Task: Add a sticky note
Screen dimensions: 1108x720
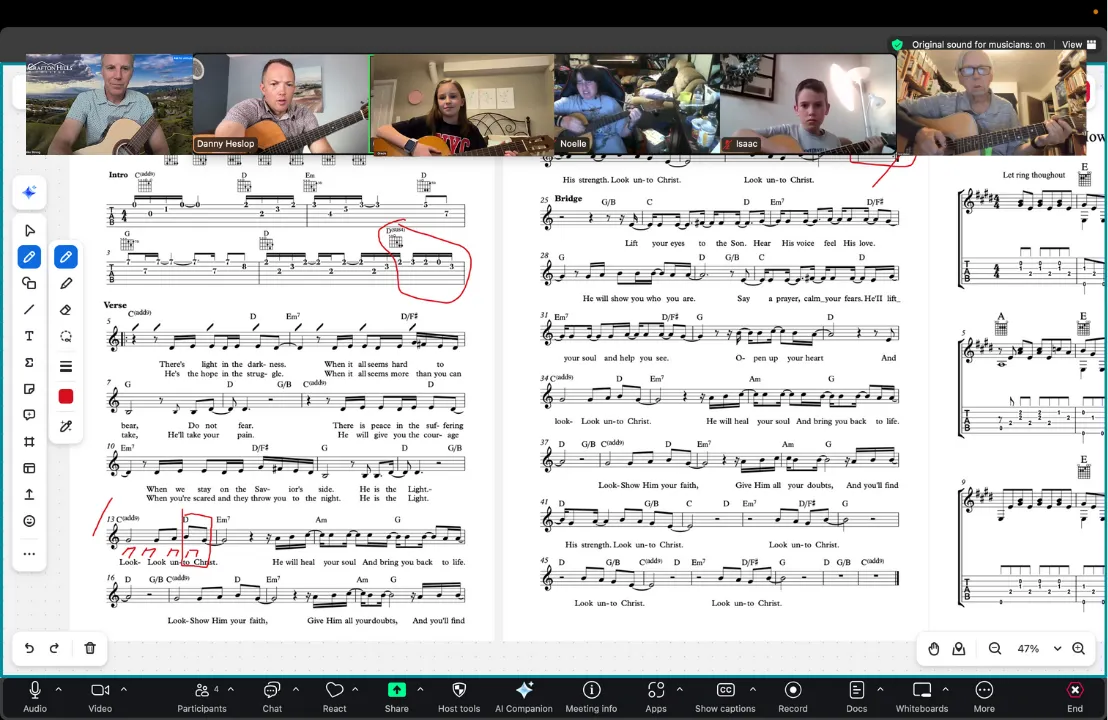Action: click(29, 389)
